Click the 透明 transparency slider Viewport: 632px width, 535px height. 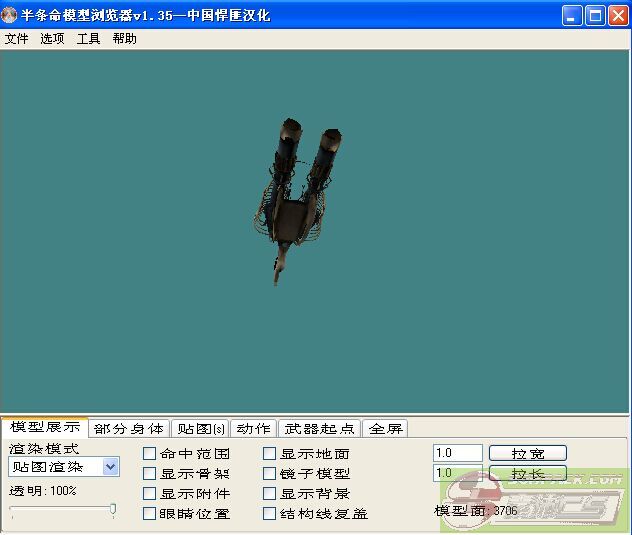click(x=62, y=509)
